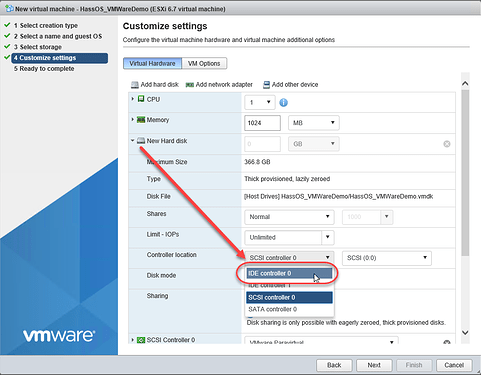Image resolution: width=481 pixels, height=375 pixels.
Task: Choose SATA controller 0 from list
Action: click(x=289, y=309)
